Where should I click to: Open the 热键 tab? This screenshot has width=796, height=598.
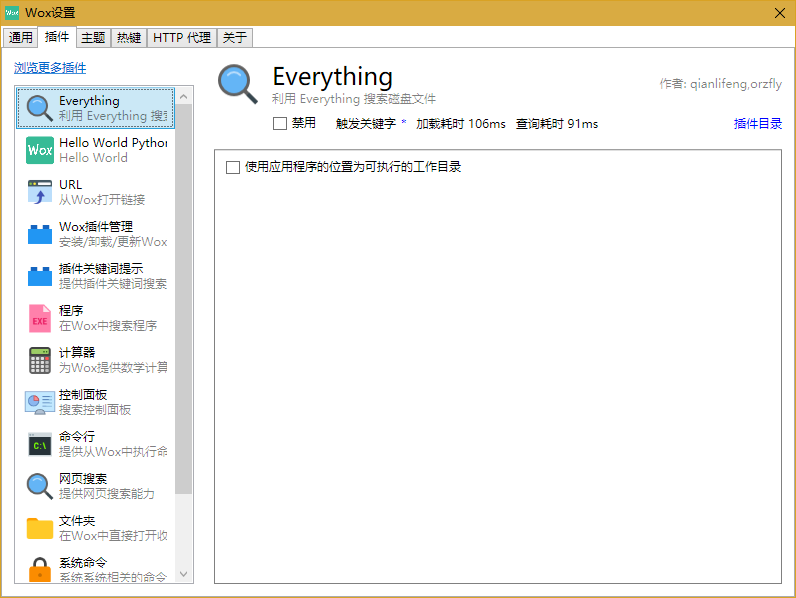129,38
